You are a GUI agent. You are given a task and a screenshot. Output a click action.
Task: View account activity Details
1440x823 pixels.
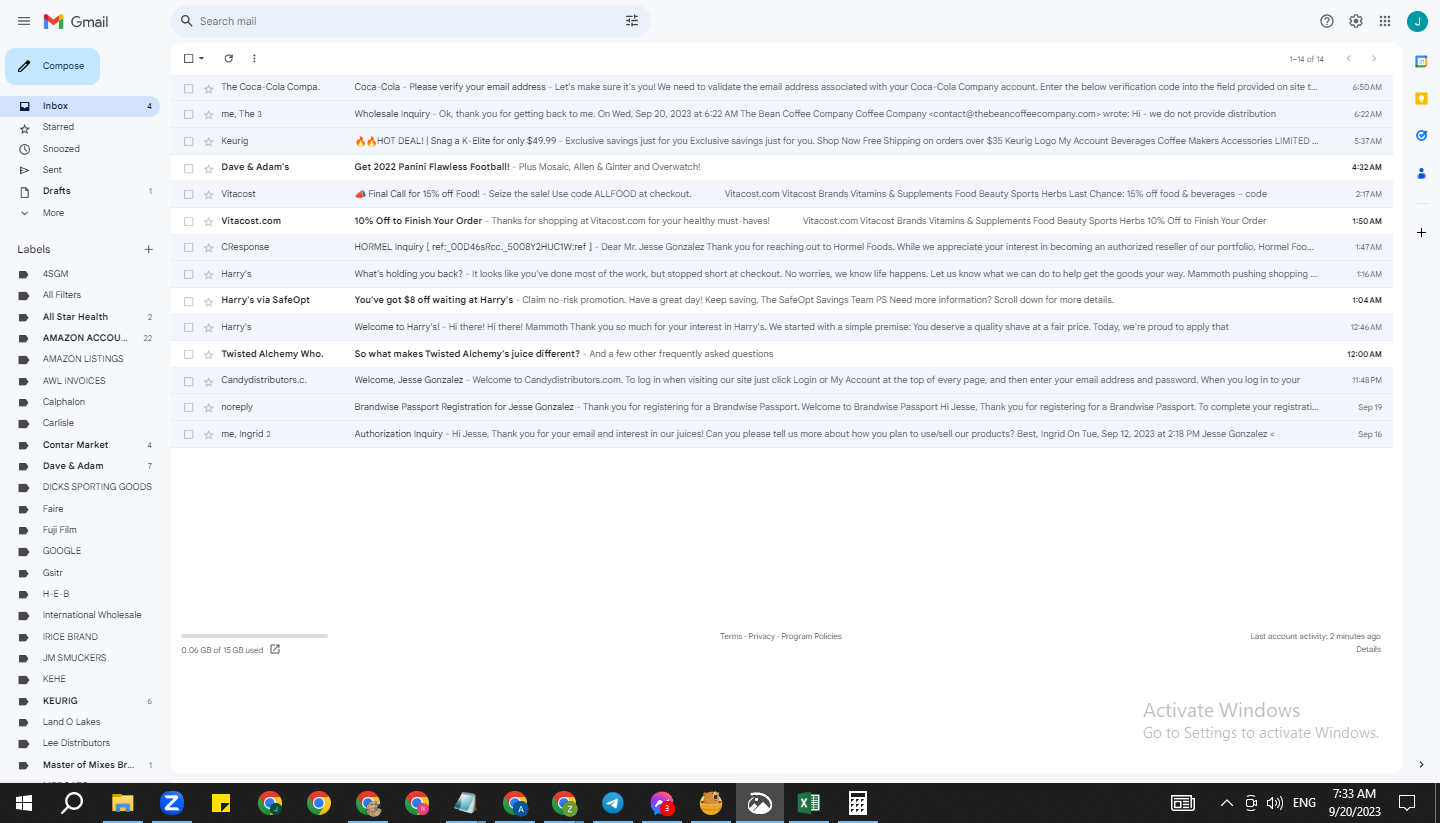click(x=1368, y=650)
